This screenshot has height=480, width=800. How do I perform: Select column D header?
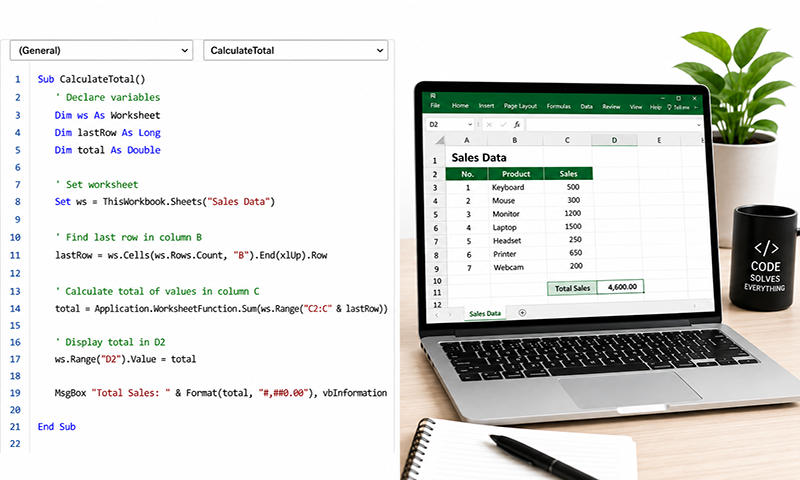pos(614,140)
